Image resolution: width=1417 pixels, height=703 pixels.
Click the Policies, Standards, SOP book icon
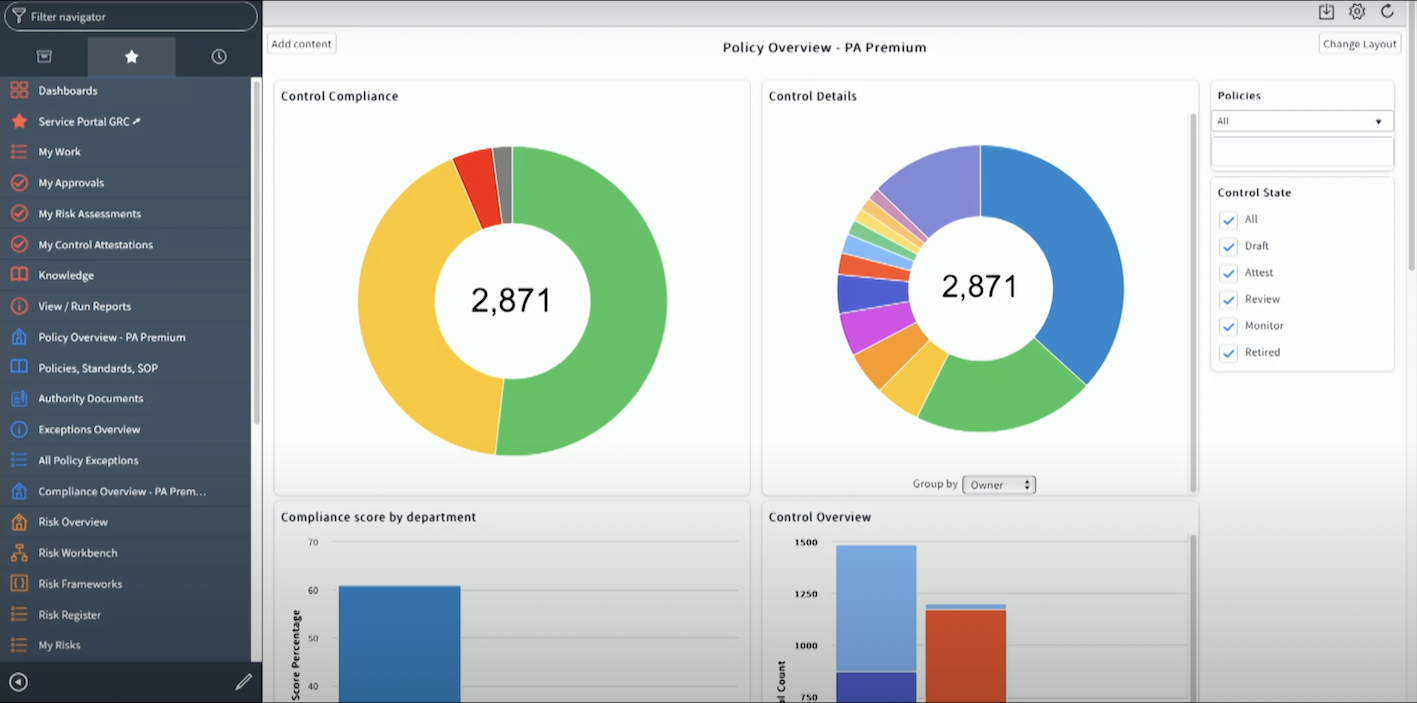click(x=19, y=368)
